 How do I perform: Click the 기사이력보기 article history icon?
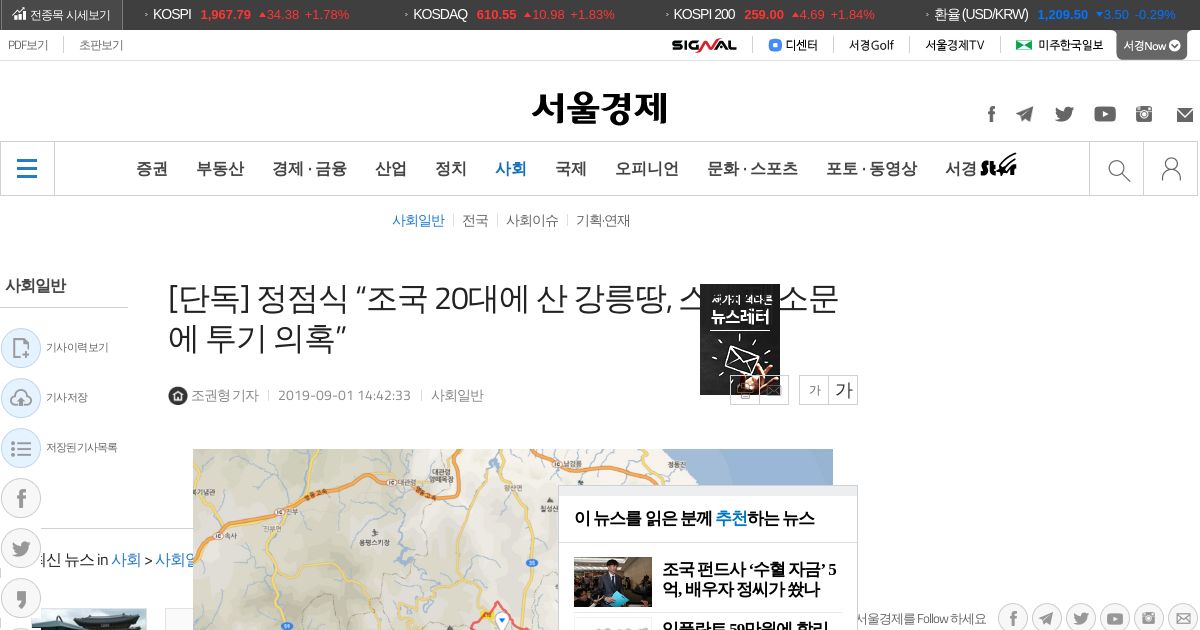[21, 348]
